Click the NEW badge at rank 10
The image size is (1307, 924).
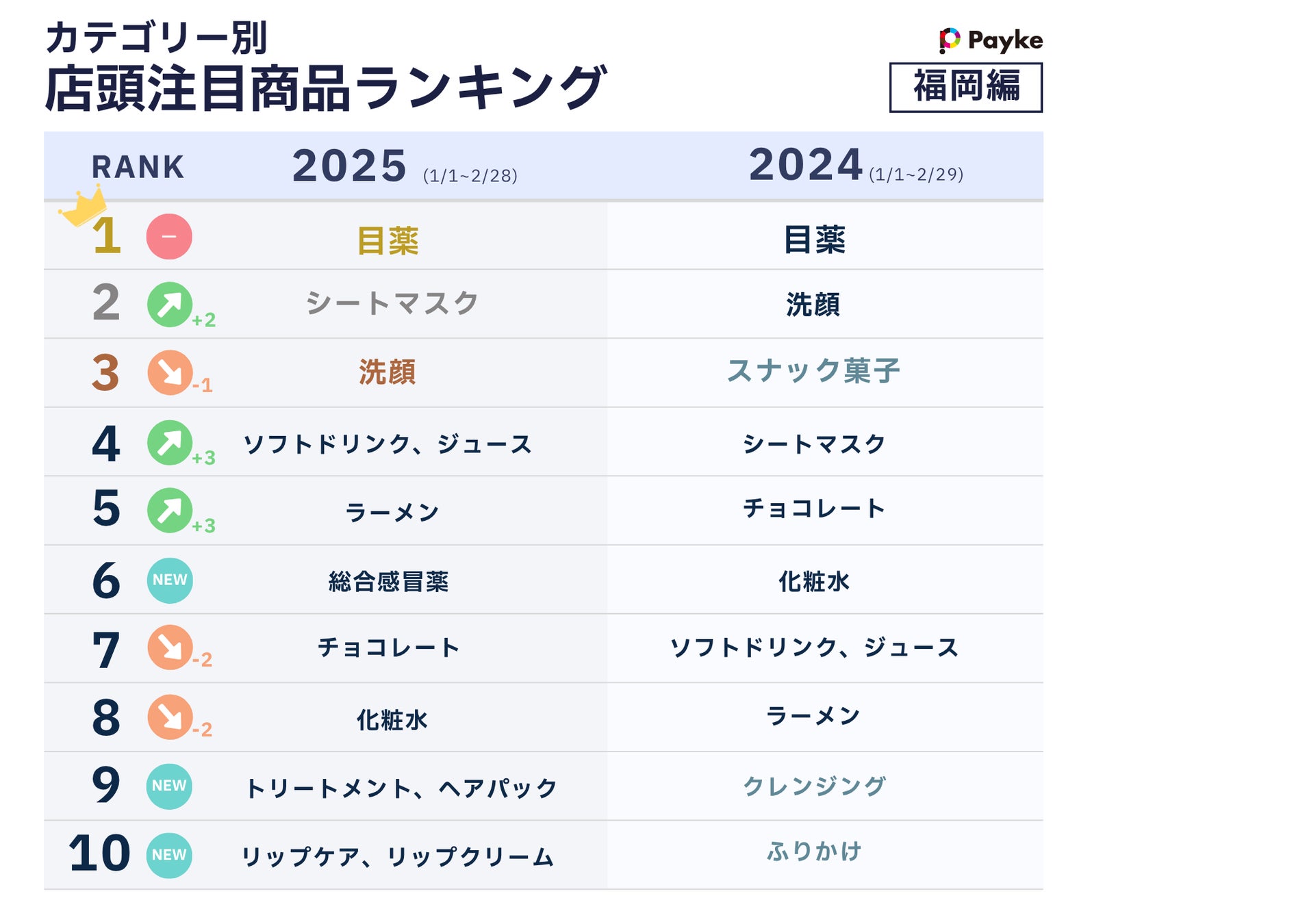pos(169,856)
